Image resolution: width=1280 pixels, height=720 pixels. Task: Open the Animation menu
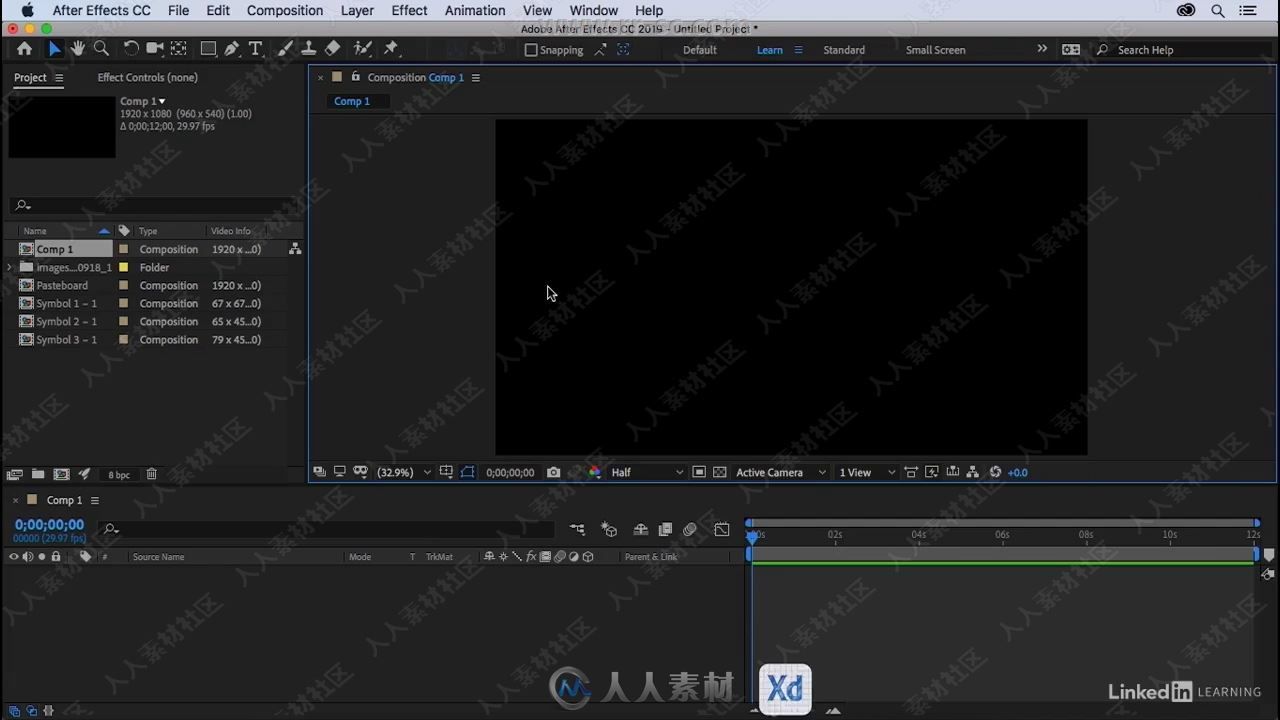(475, 10)
